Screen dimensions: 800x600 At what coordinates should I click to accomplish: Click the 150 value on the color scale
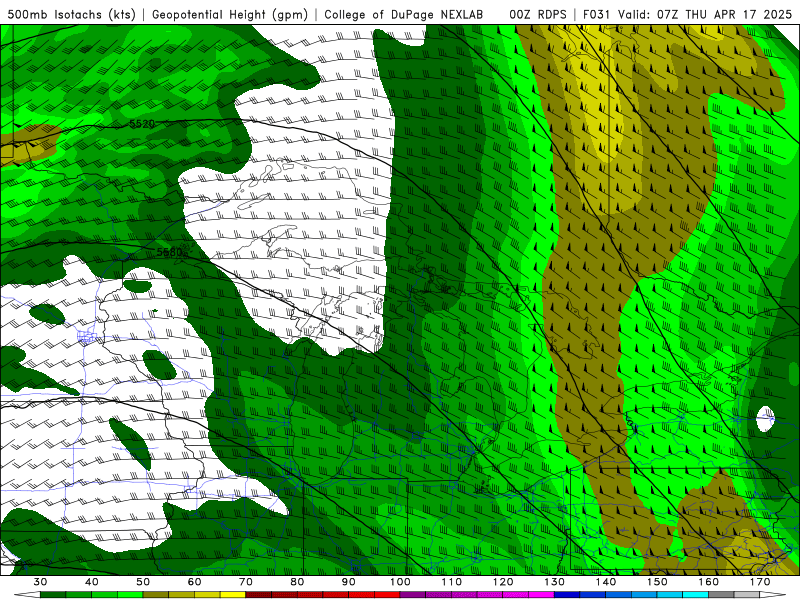657,582
